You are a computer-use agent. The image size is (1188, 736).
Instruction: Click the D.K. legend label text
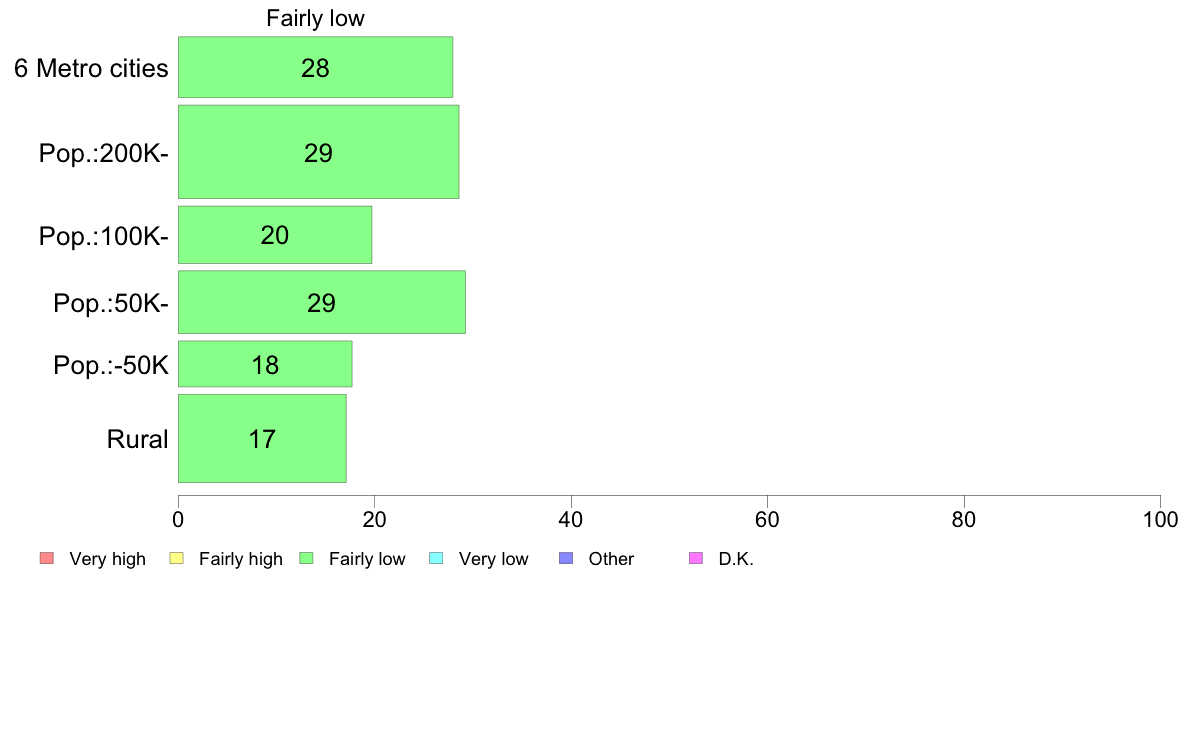[736, 559]
